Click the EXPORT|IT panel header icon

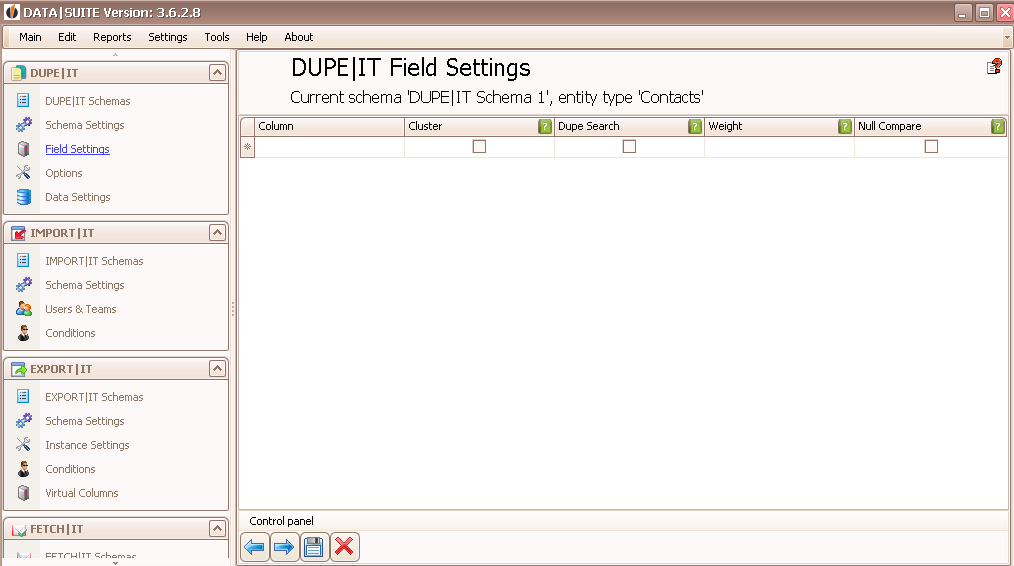(19, 369)
